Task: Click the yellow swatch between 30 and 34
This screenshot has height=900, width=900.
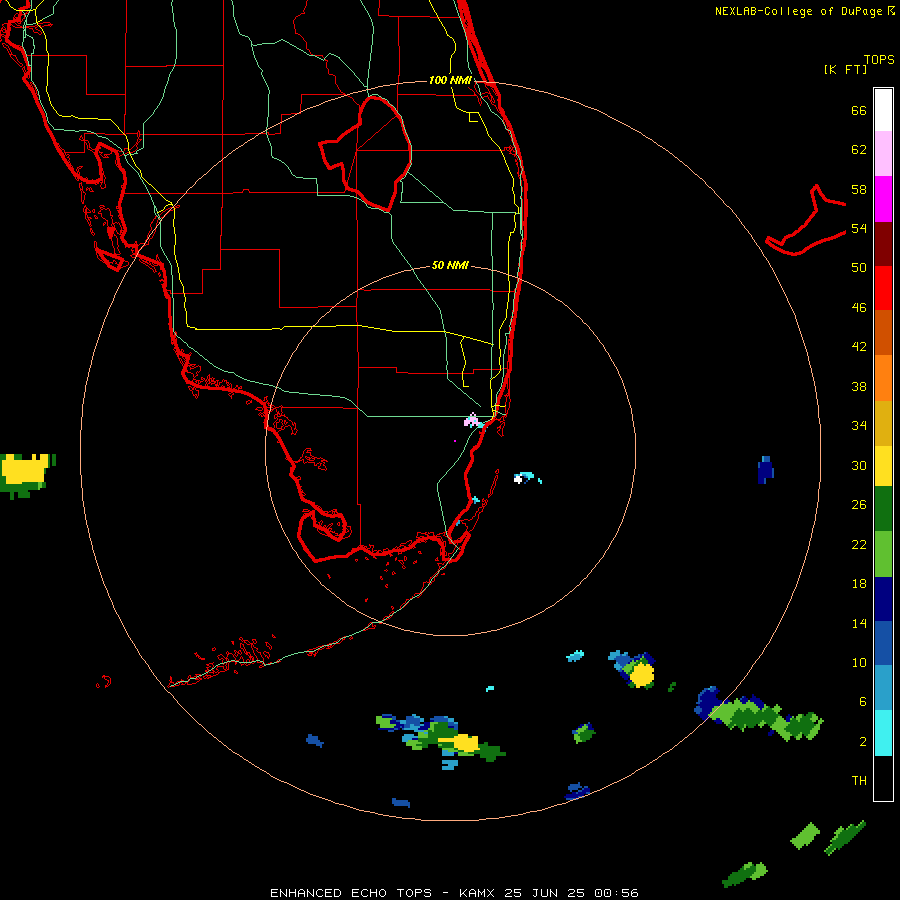Action: [x=883, y=466]
